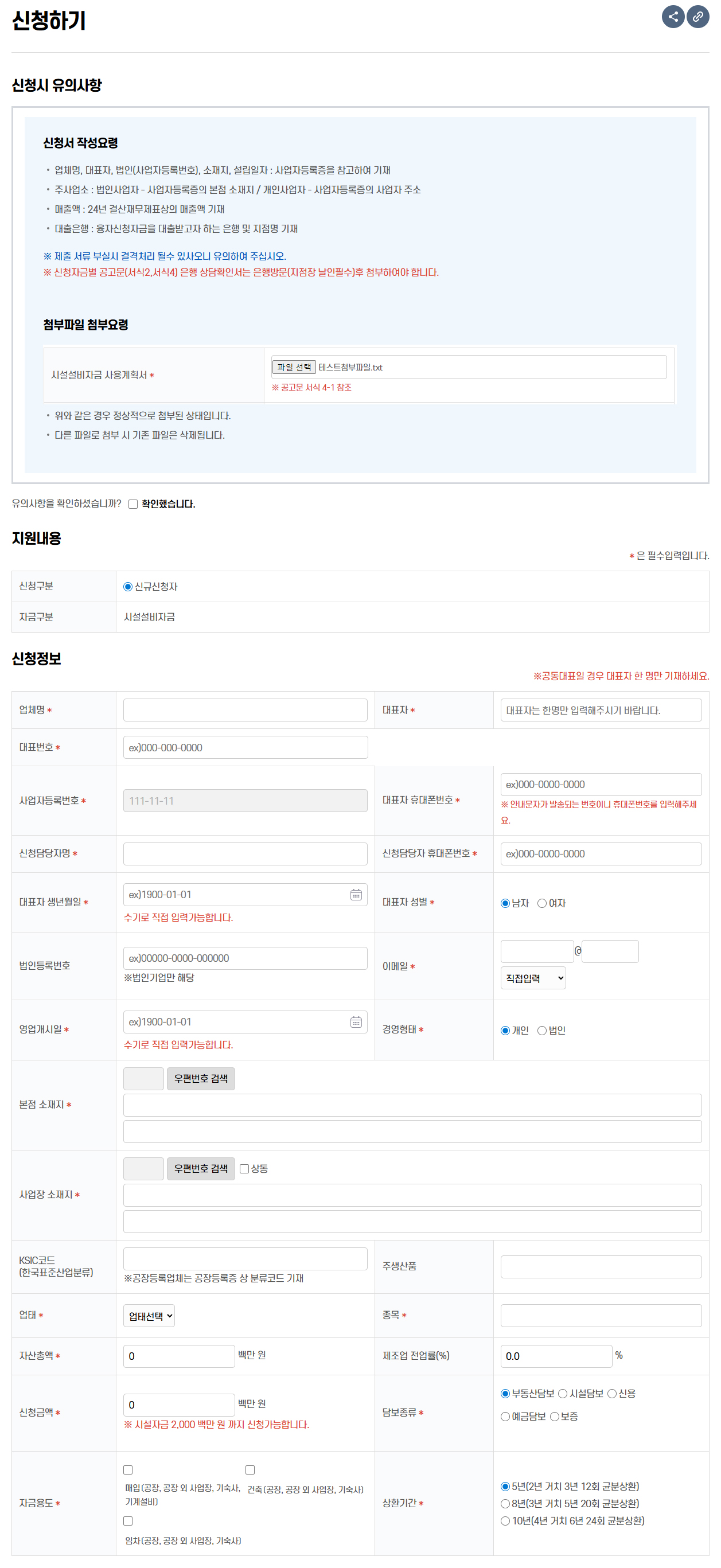The width and height of the screenshot is (721, 1568).
Task: Click the share icon at top right
Action: click(673, 17)
